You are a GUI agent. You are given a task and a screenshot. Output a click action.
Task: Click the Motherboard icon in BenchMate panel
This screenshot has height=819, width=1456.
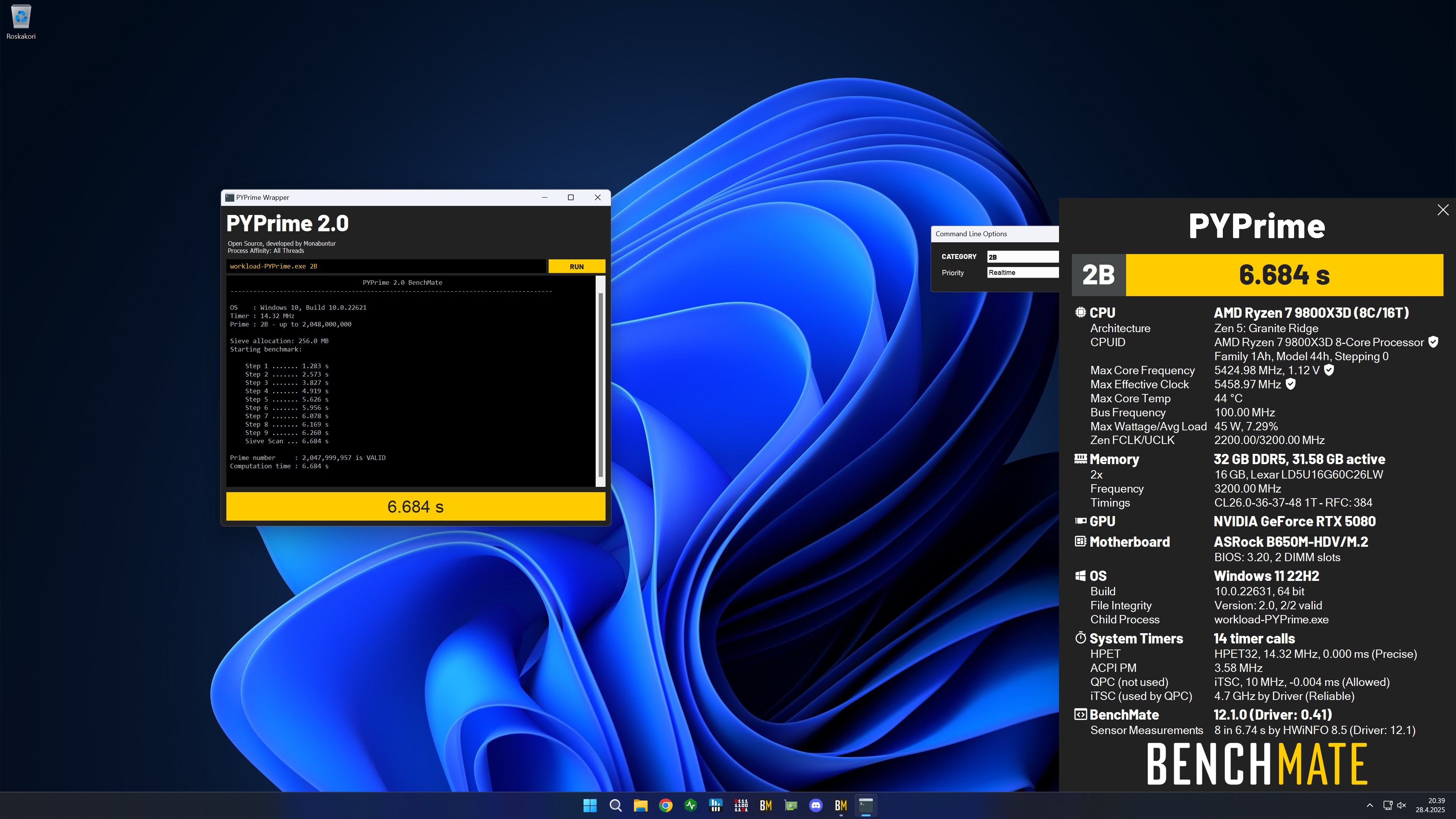[1080, 541]
